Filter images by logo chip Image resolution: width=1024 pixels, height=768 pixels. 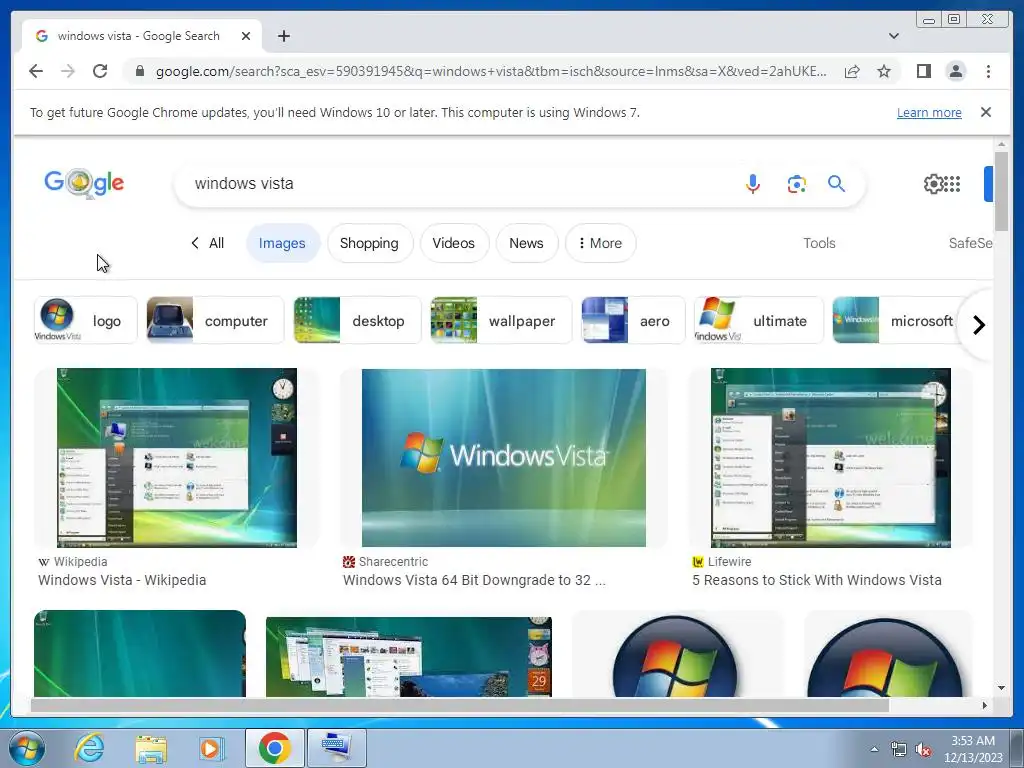[86, 320]
